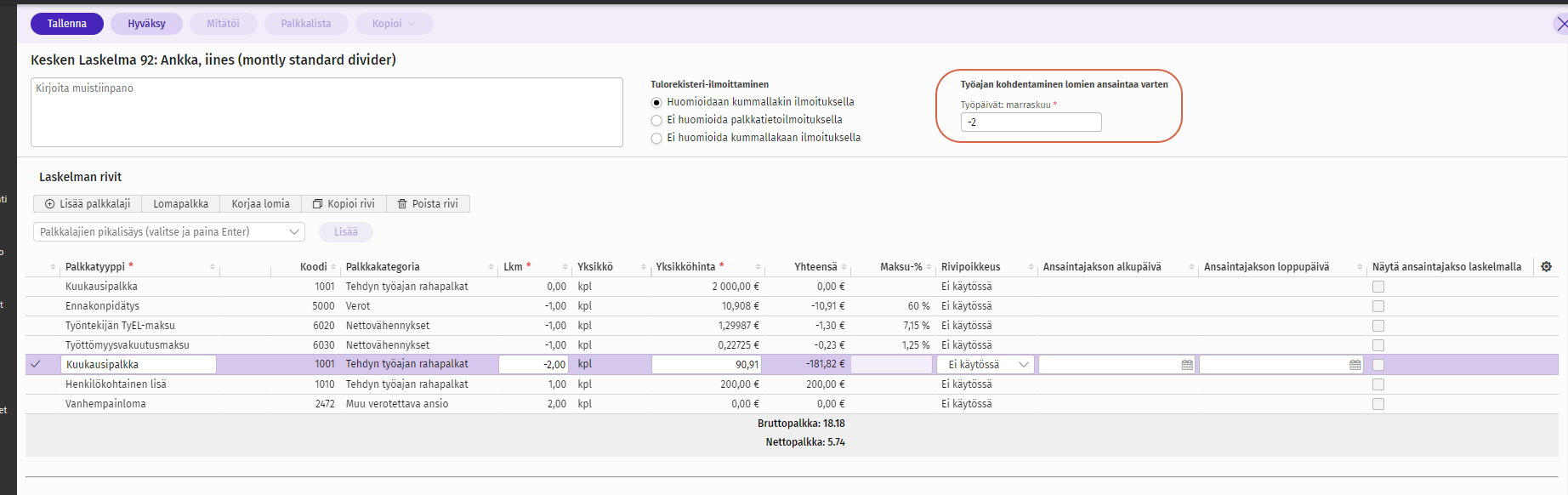Screen dimensions: 1568x495
Task: Click sort arrows for Ansaintajakson alkupäivä
Action: coord(1191,267)
